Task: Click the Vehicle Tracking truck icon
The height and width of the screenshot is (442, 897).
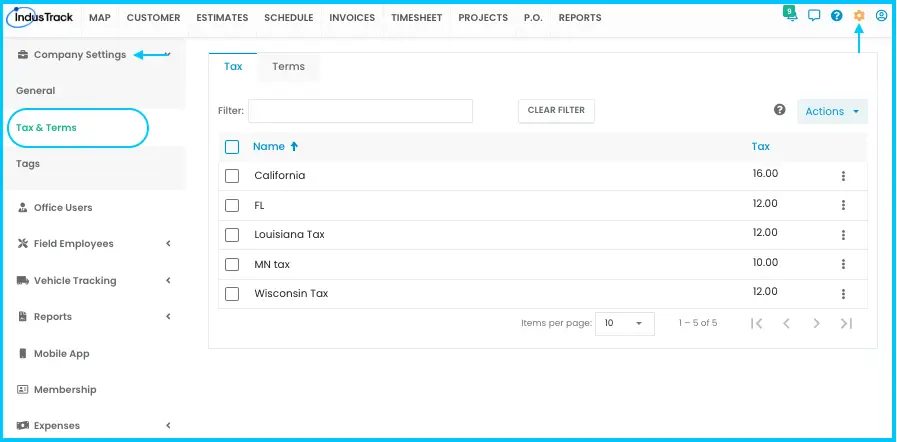Action: [x=23, y=280]
